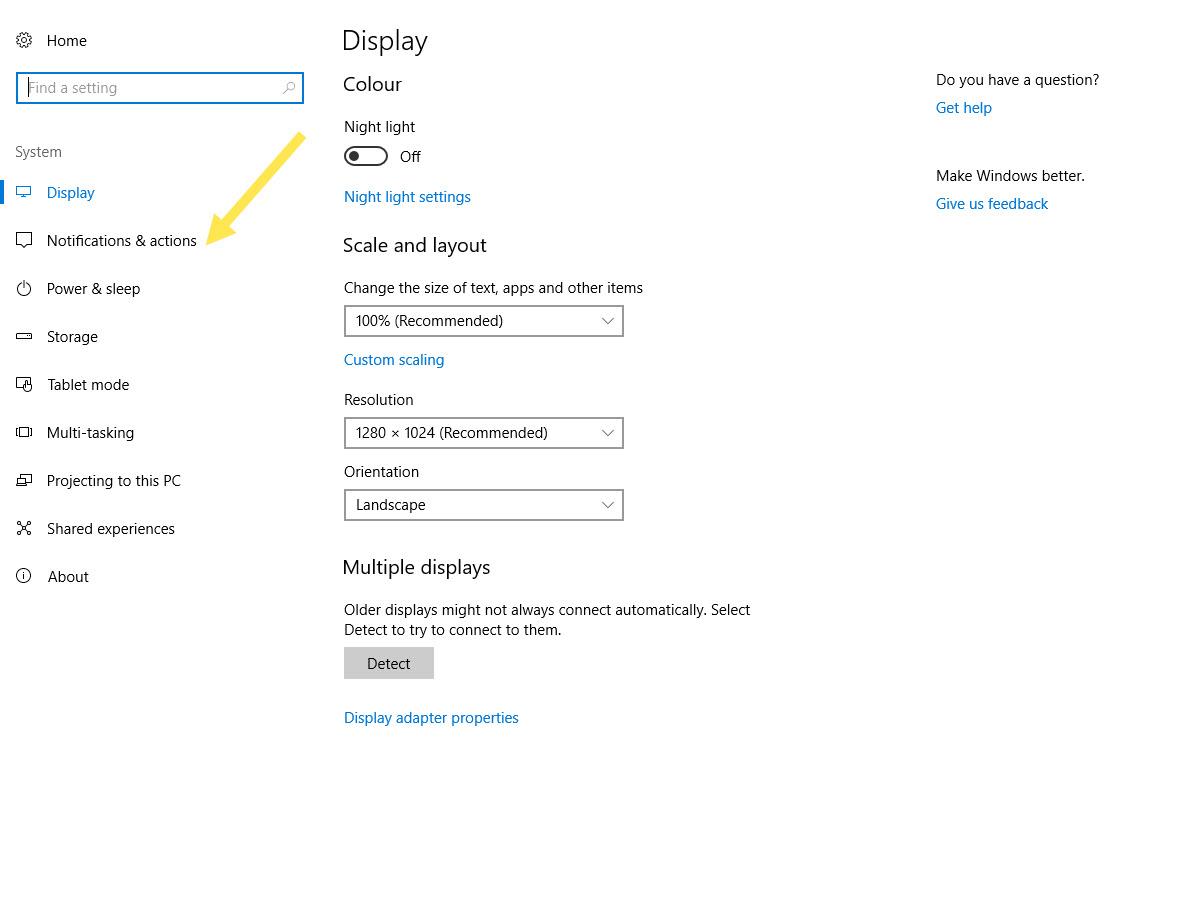Click the Projecting to this PC icon
1200x900 pixels.
pos(24,481)
